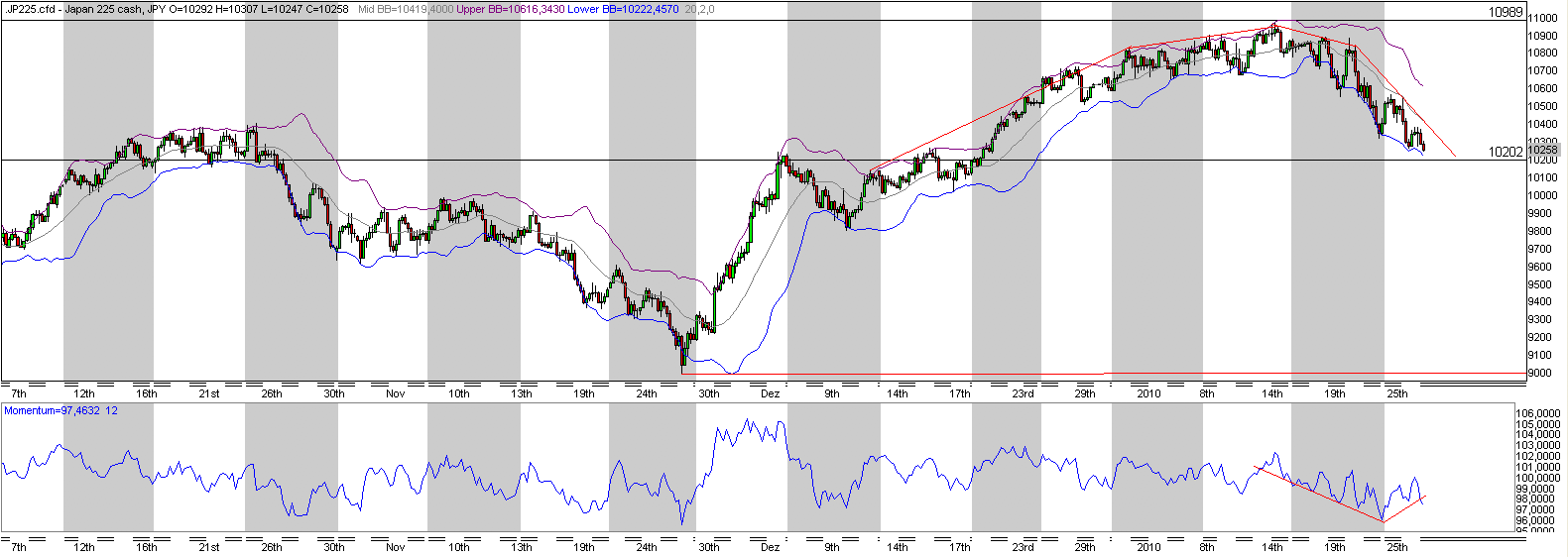Click 7th date on momentum panel axis

[x=18, y=546]
